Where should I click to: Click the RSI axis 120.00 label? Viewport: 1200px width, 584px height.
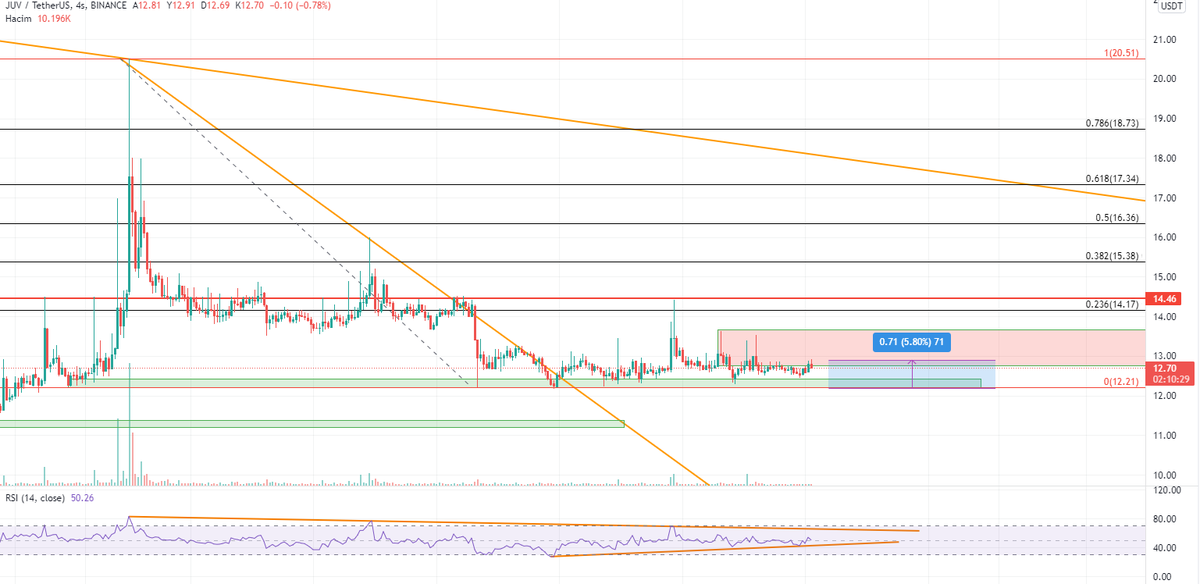[x=1167, y=491]
